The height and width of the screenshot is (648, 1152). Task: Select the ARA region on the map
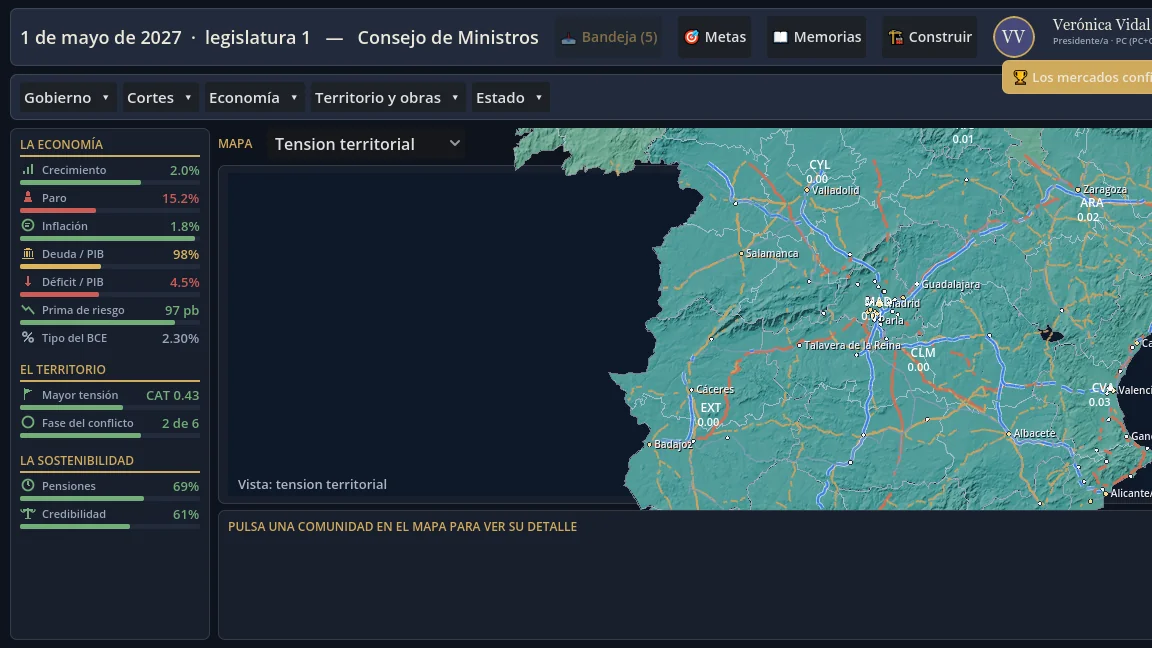click(1092, 203)
